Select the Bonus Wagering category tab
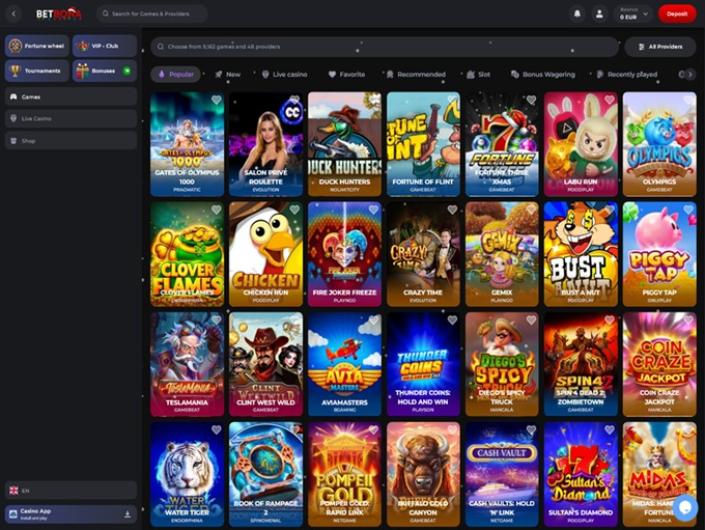Screen dimensions: 705x530 click(546, 74)
